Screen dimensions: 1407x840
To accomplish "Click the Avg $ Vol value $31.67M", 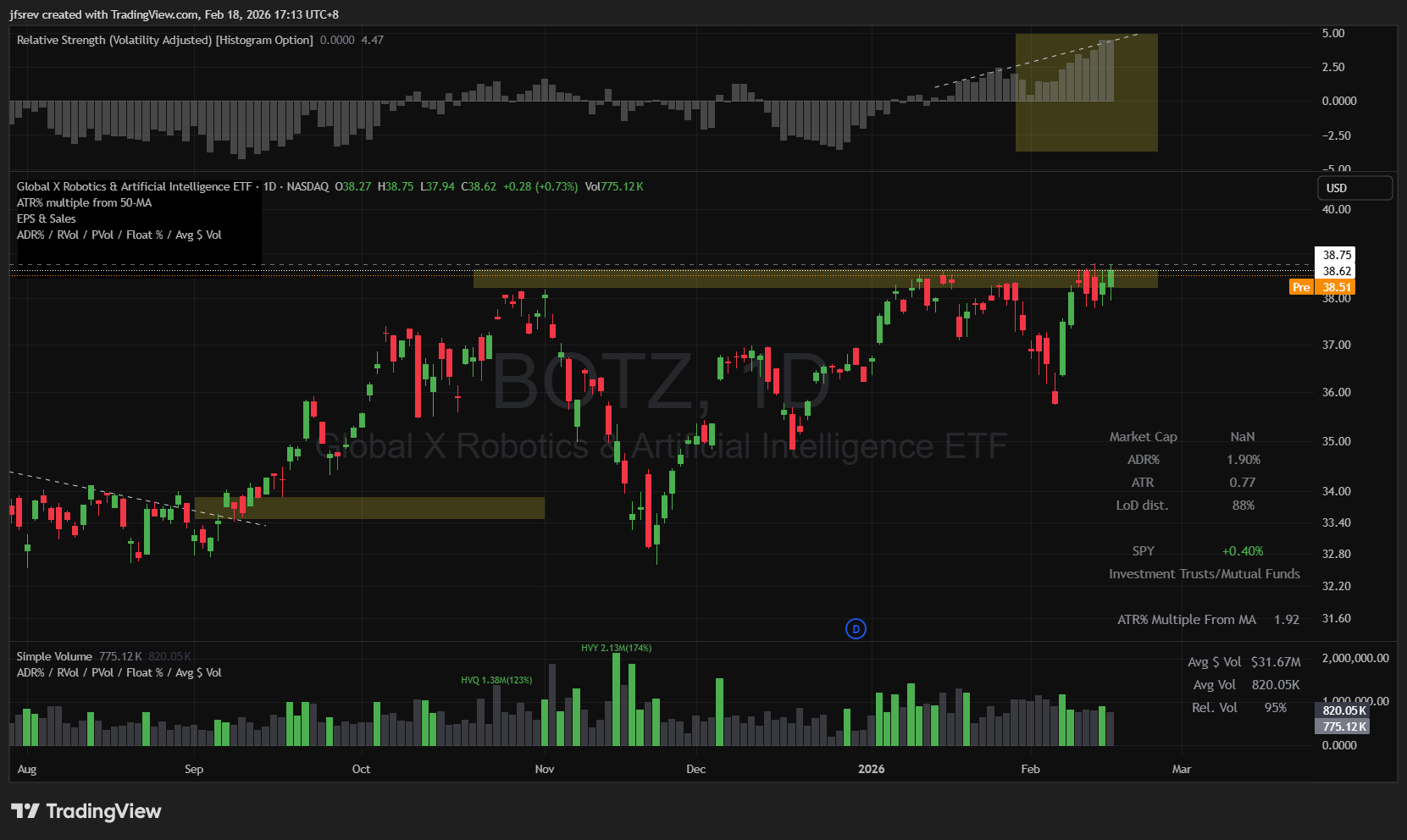I will (x=1276, y=662).
